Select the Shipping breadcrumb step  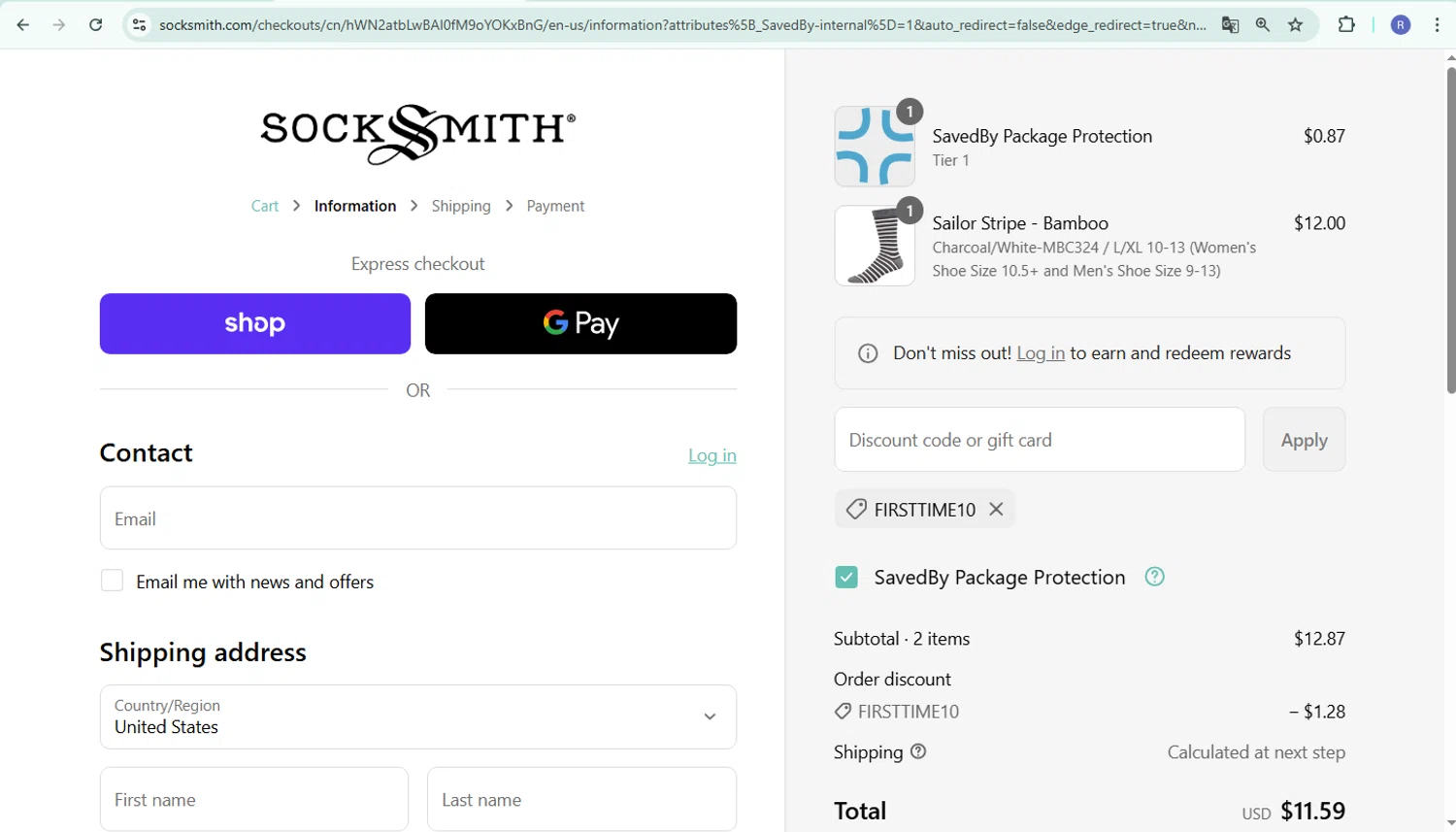click(461, 206)
